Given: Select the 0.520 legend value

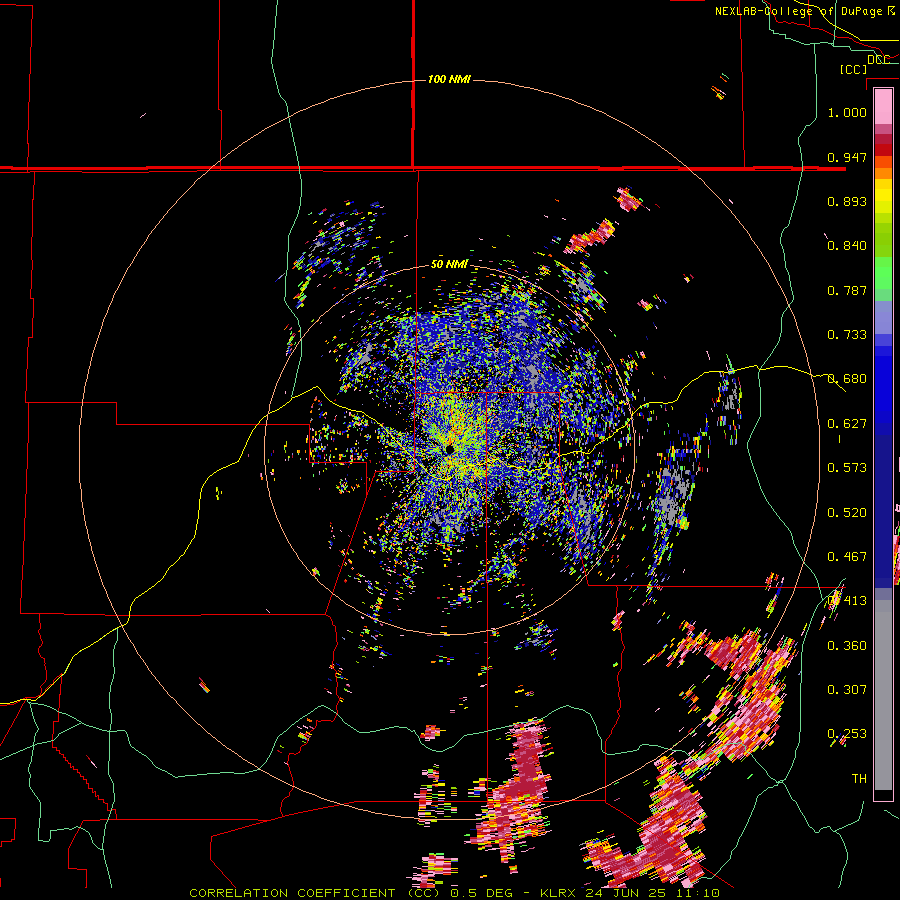Looking at the screenshot, I should click(847, 513).
